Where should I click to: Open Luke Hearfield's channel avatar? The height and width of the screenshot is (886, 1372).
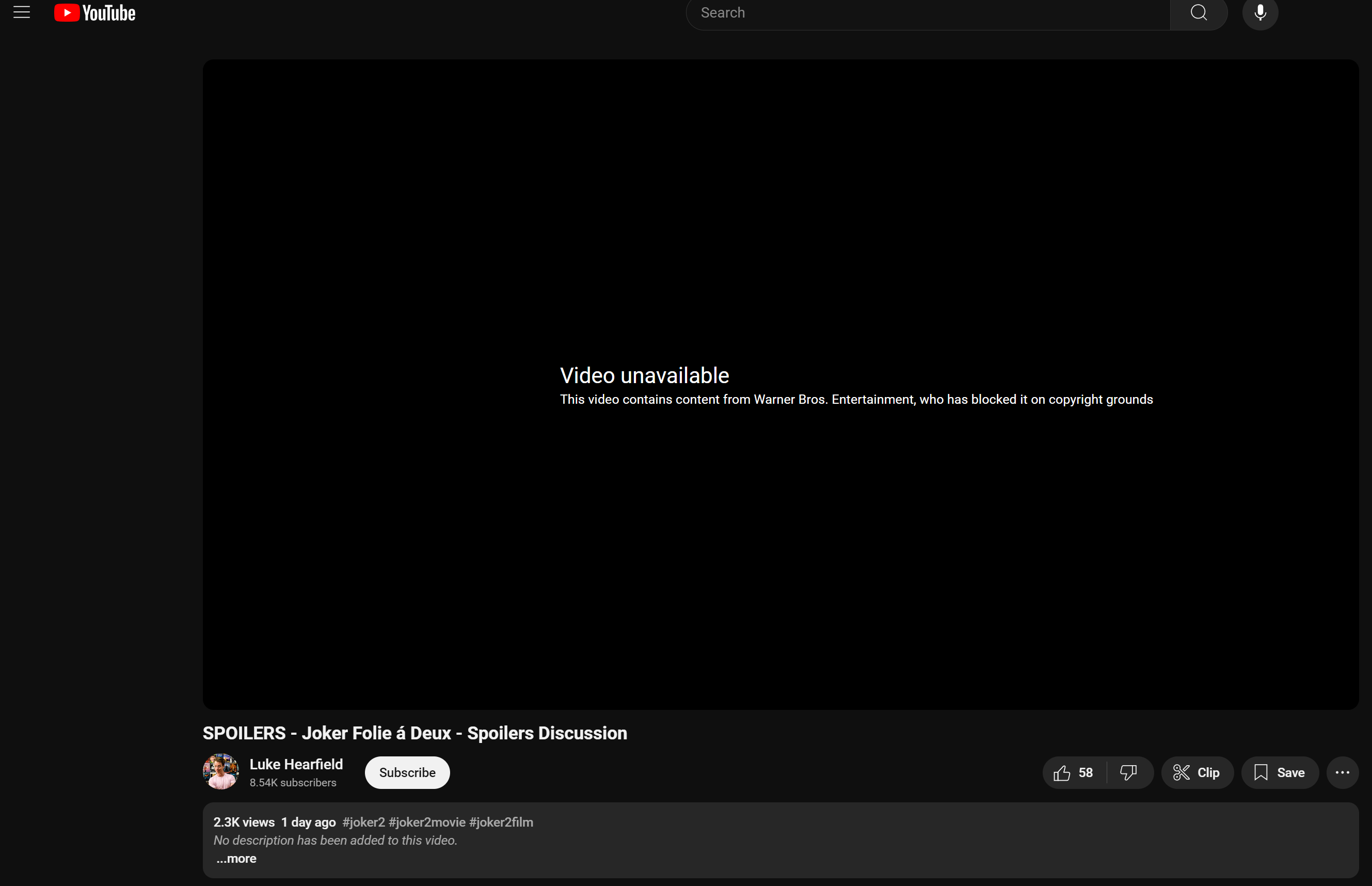click(221, 771)
